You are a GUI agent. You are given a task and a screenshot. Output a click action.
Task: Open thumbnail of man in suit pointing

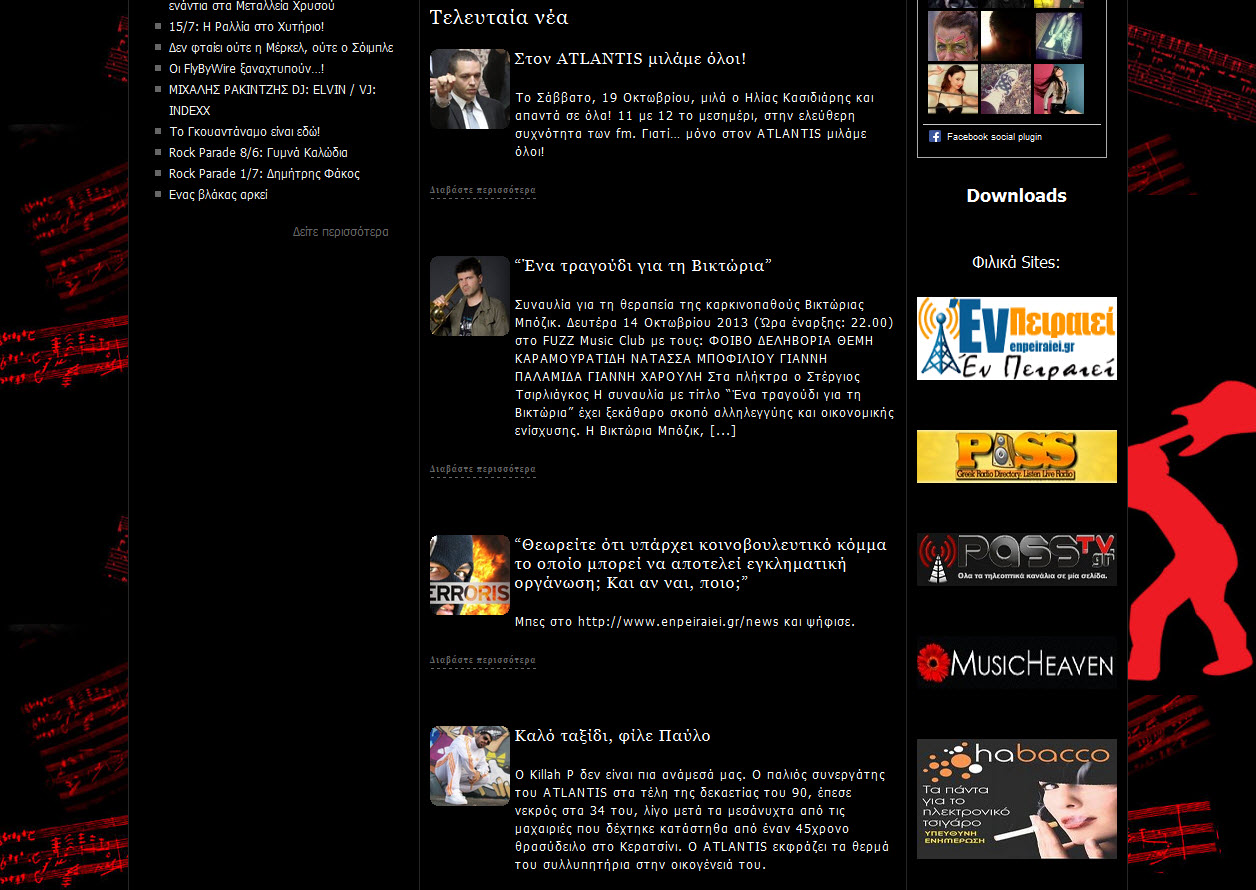pyautogui.click(x=469, y=89)
